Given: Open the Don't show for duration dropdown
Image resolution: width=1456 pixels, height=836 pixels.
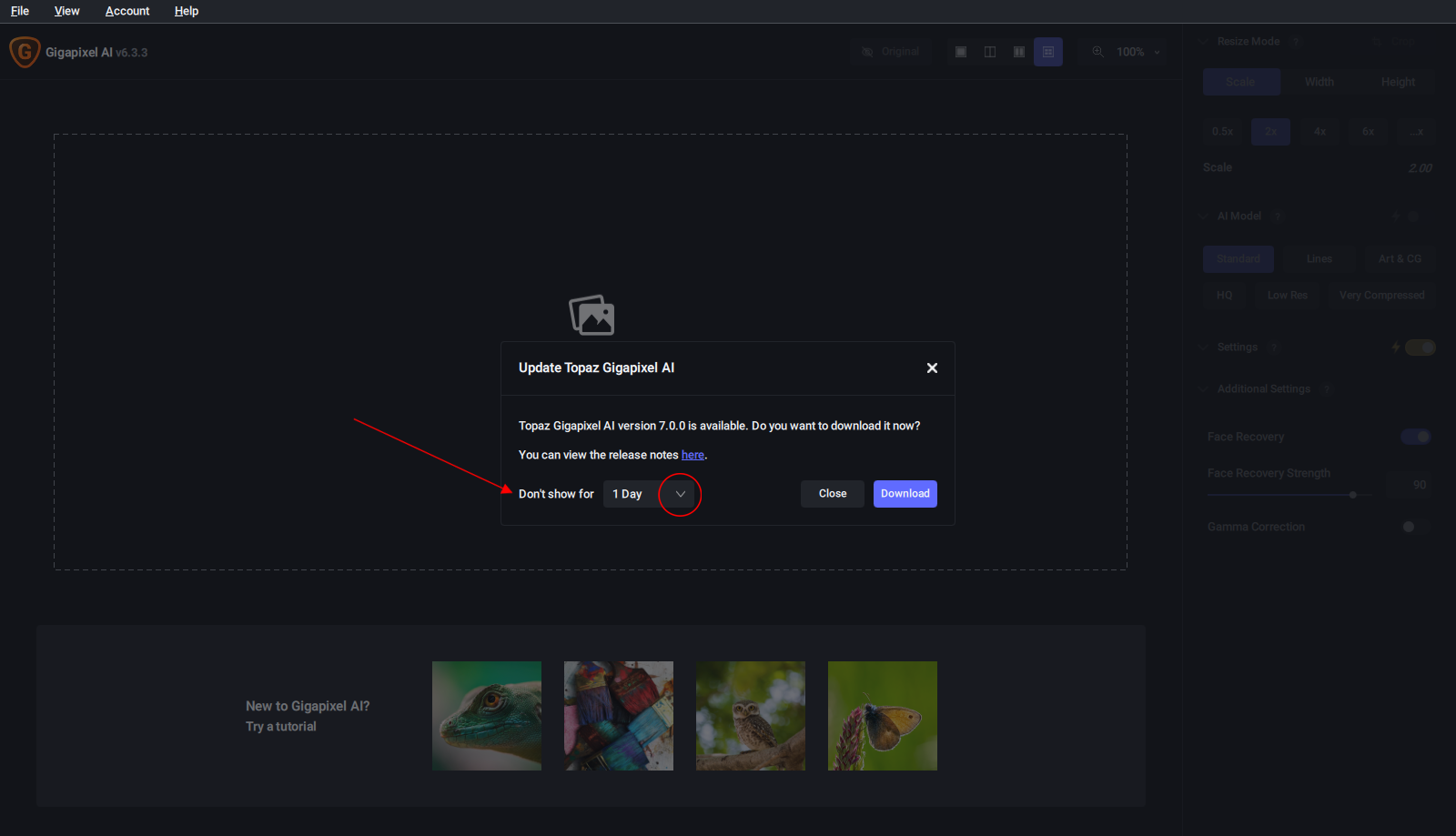Looking at the screenshot, I should [x=650, y=494].
